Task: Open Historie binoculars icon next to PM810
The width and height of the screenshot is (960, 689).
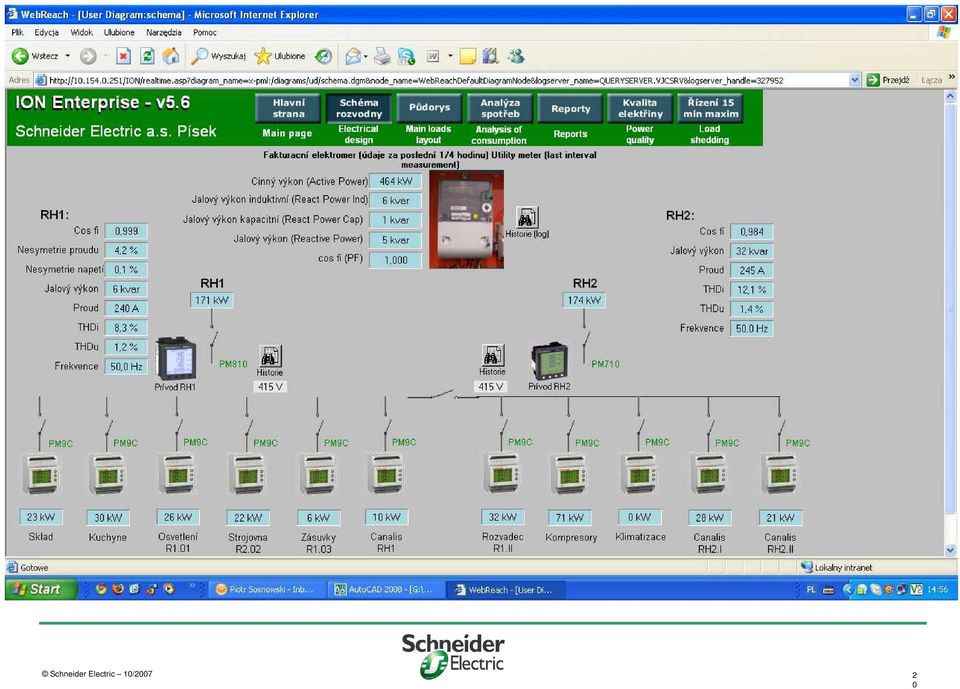Action: (x=270, y=356)
